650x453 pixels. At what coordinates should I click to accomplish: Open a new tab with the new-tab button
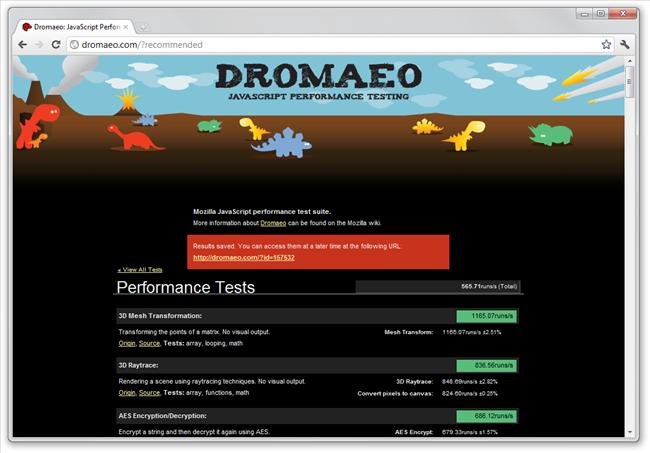click(x=143, y=27)
